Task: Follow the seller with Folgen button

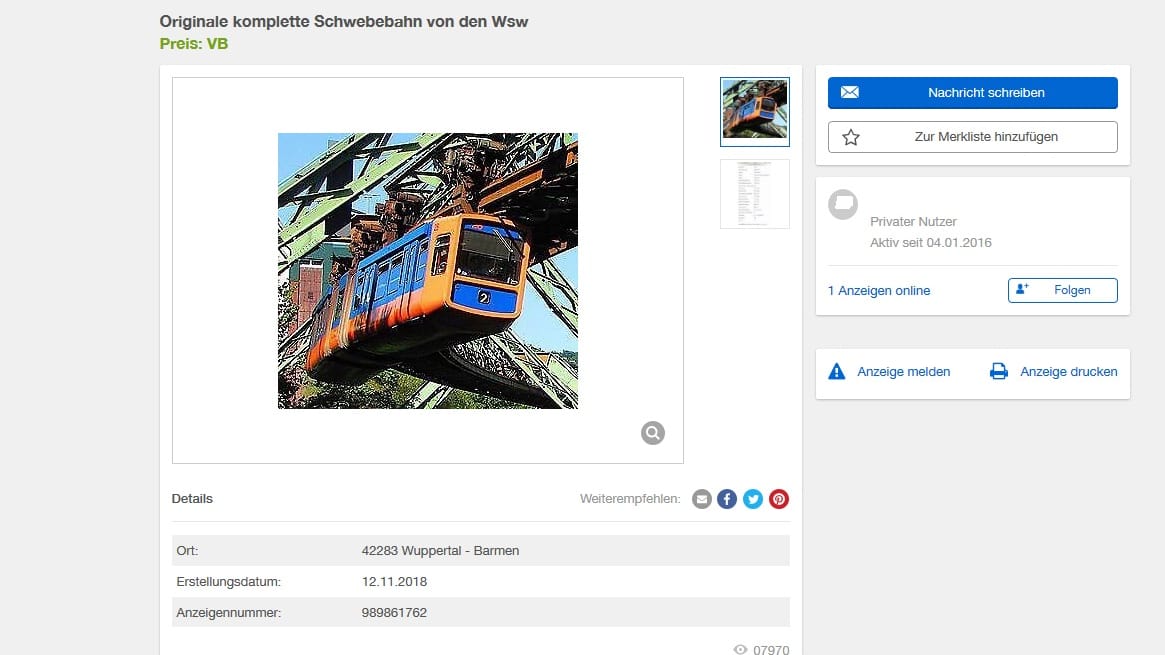Action: (x=1062, y=290)
